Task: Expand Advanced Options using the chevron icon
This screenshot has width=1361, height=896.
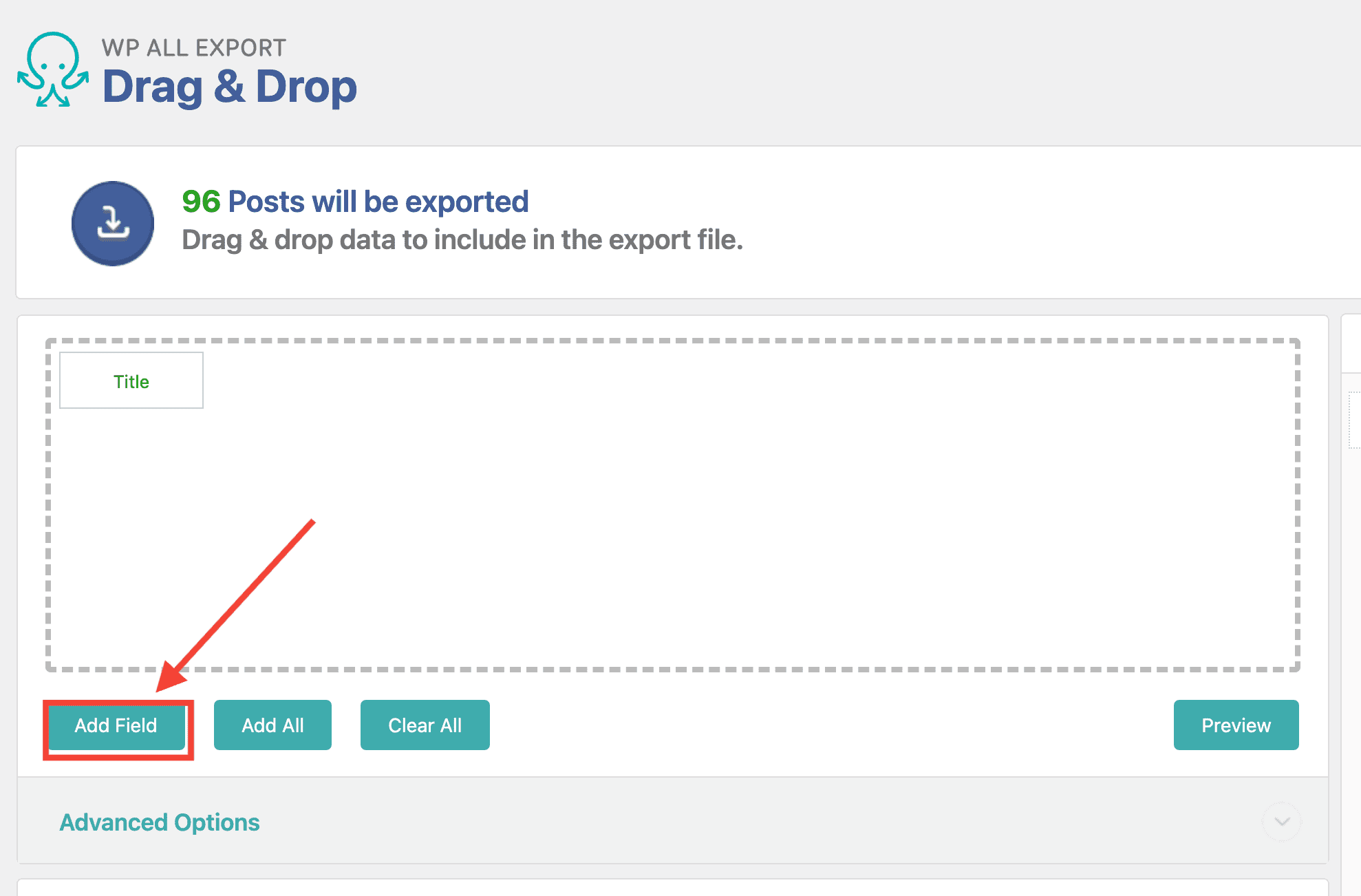Action: [1281, 821]
